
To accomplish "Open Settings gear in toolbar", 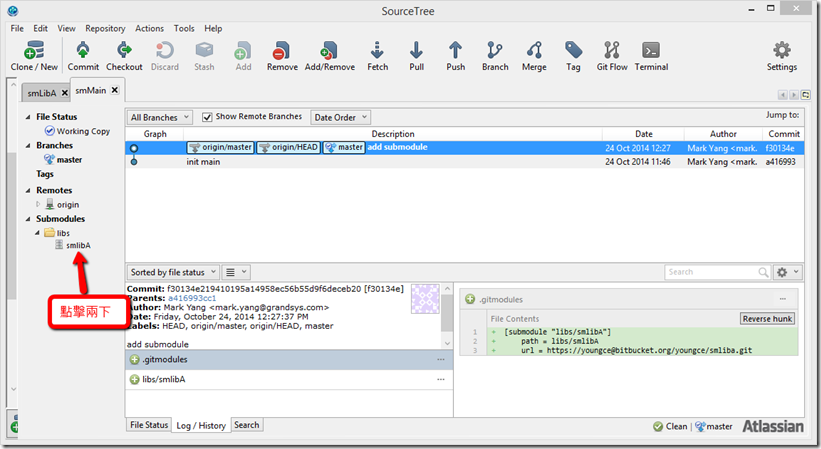I will coord(782,56).
